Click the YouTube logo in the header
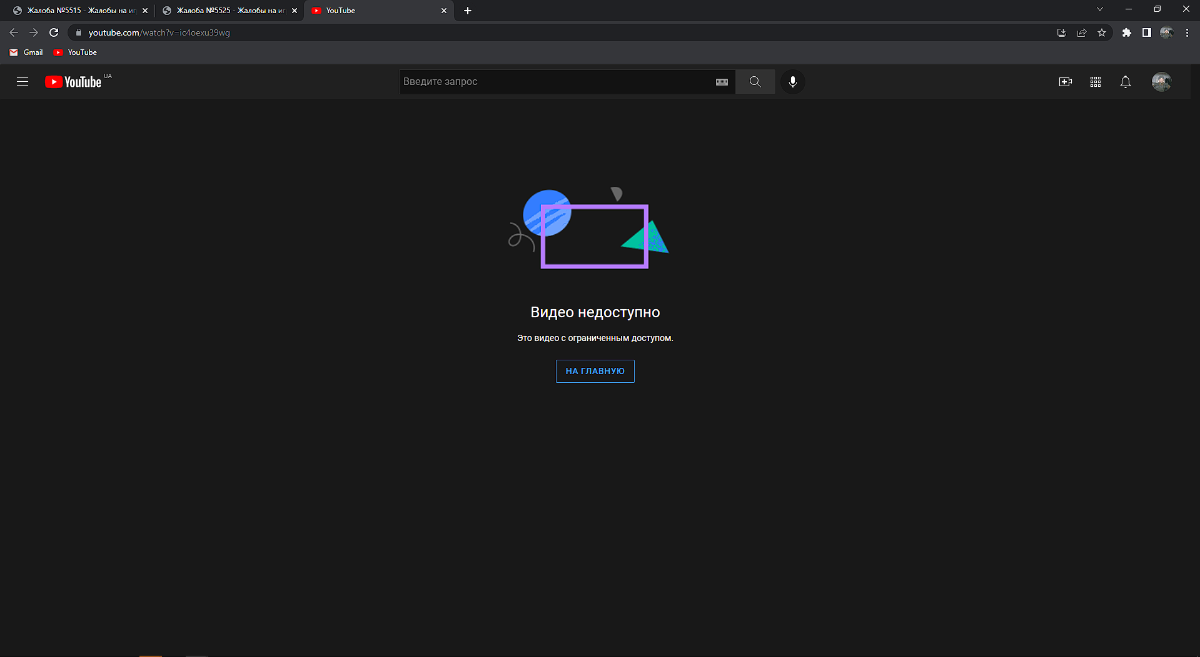 74,82
